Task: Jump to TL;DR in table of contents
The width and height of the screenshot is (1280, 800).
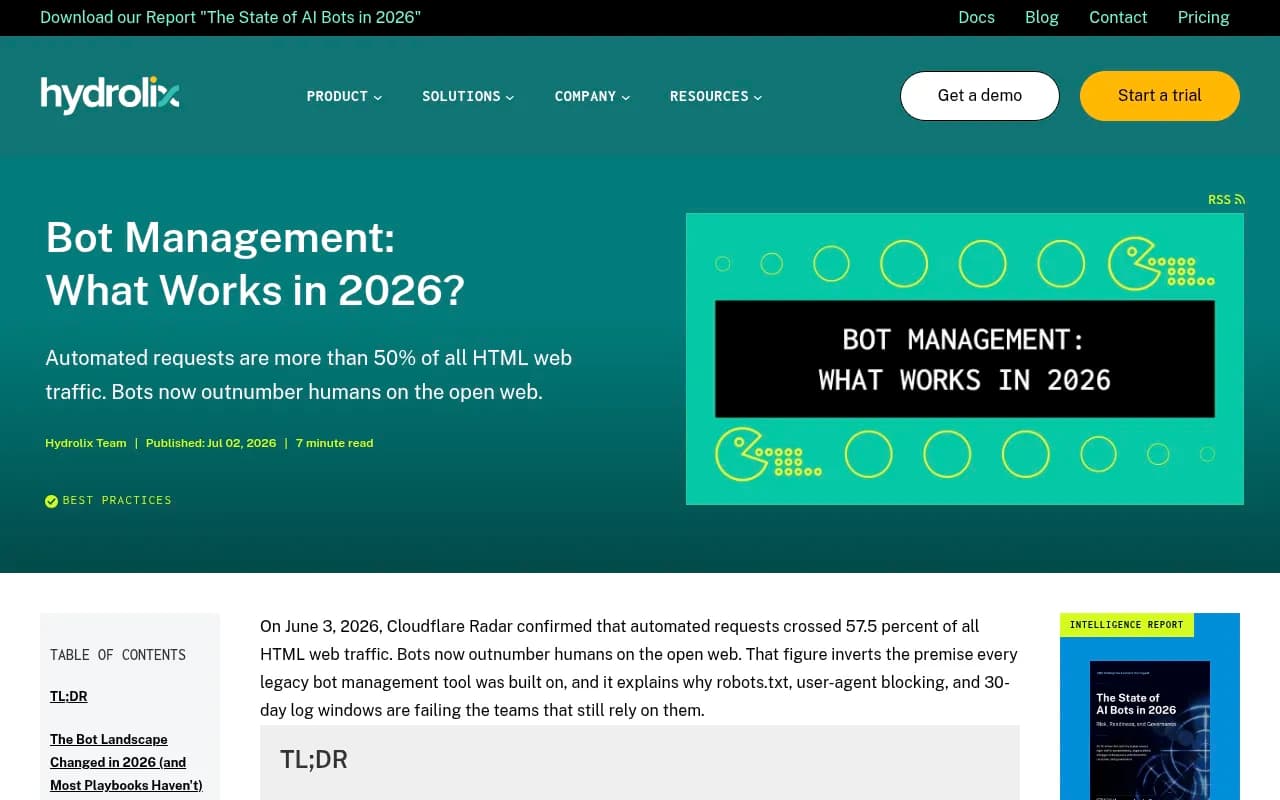Action: pyautogui.click(x=69, y=696)
